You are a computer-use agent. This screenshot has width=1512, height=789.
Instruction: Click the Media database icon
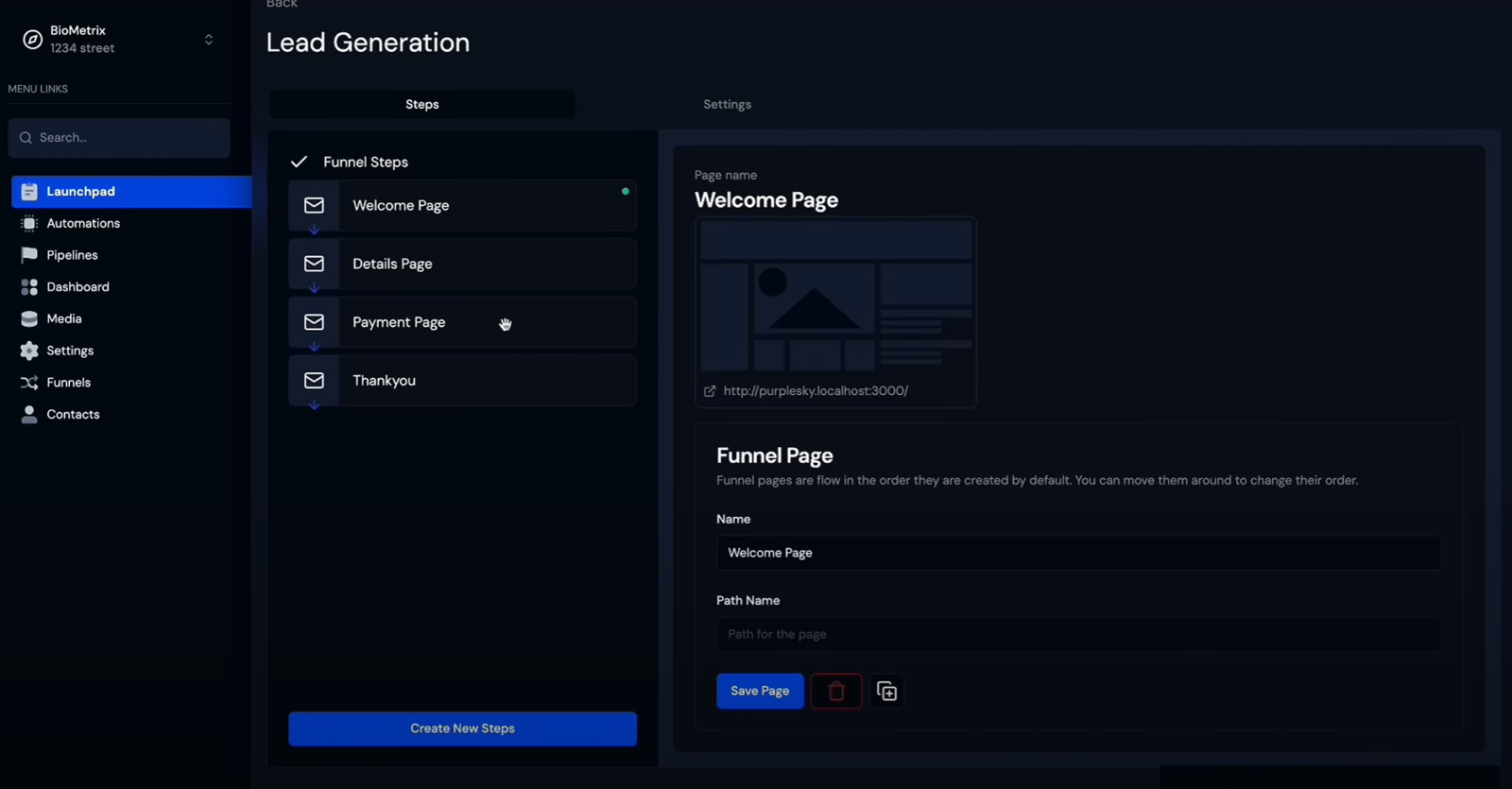29,319
